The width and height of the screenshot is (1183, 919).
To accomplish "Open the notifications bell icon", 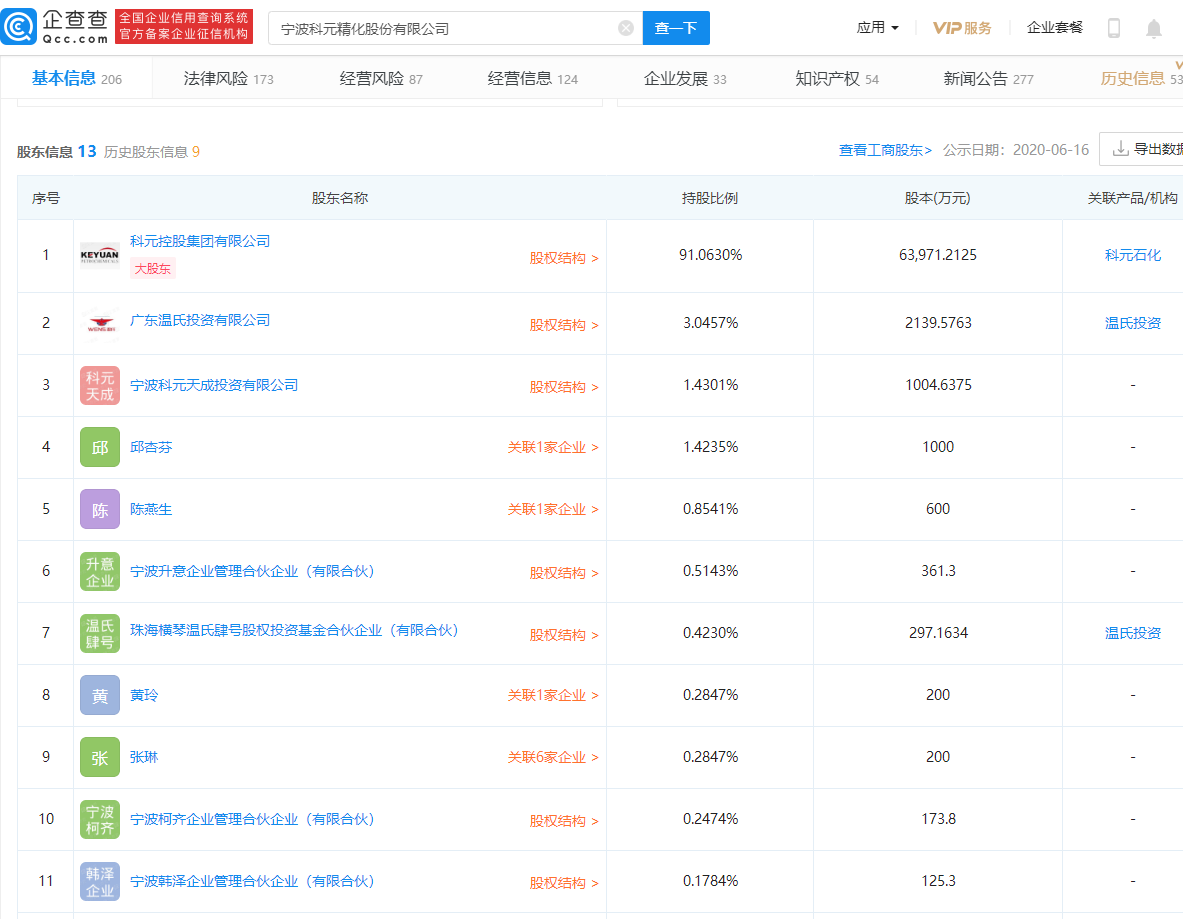I will pyautogui.click(x=1154, y=29).
